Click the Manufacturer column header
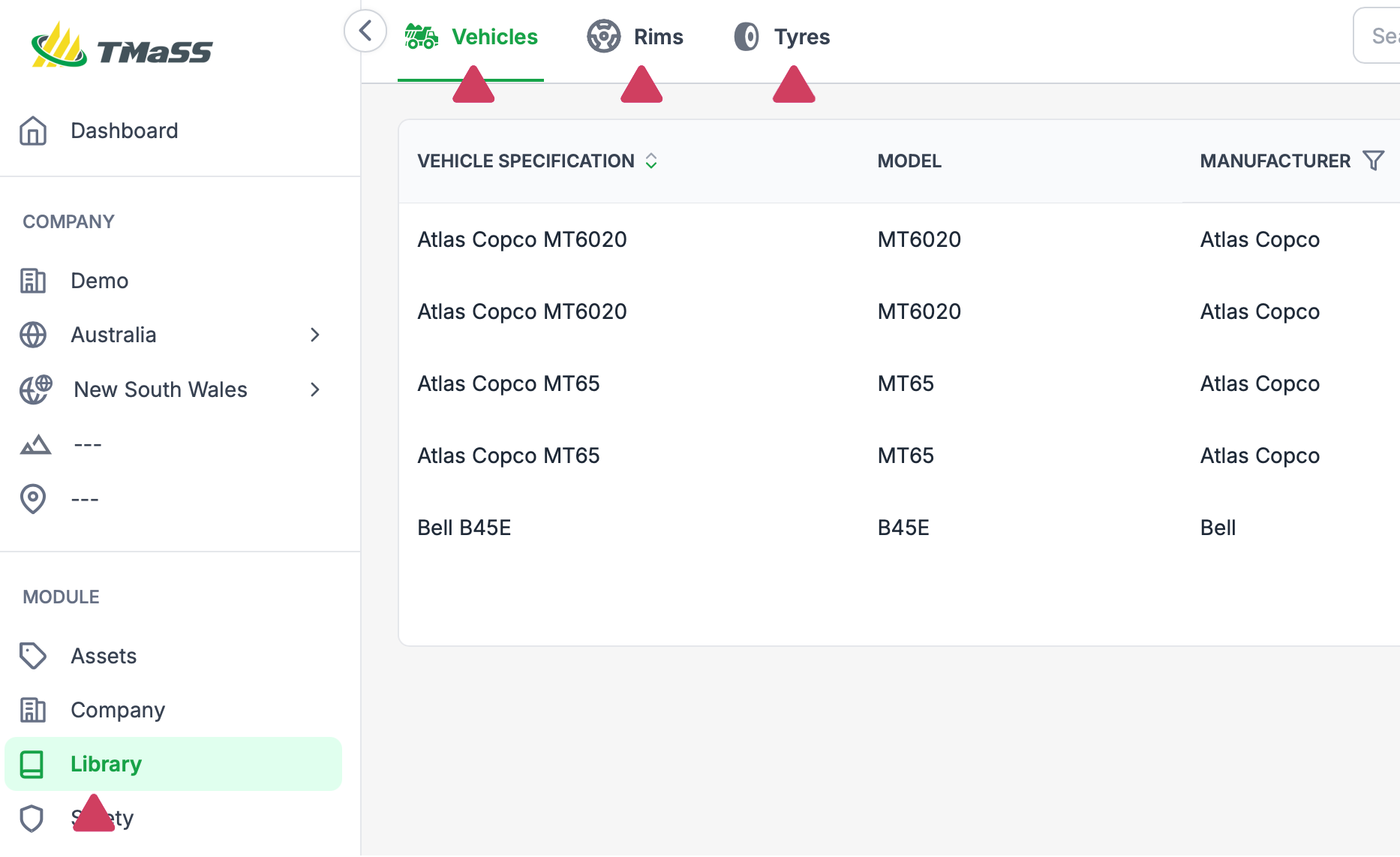Screen dimensions: 1400x857 coord(1275,161)
